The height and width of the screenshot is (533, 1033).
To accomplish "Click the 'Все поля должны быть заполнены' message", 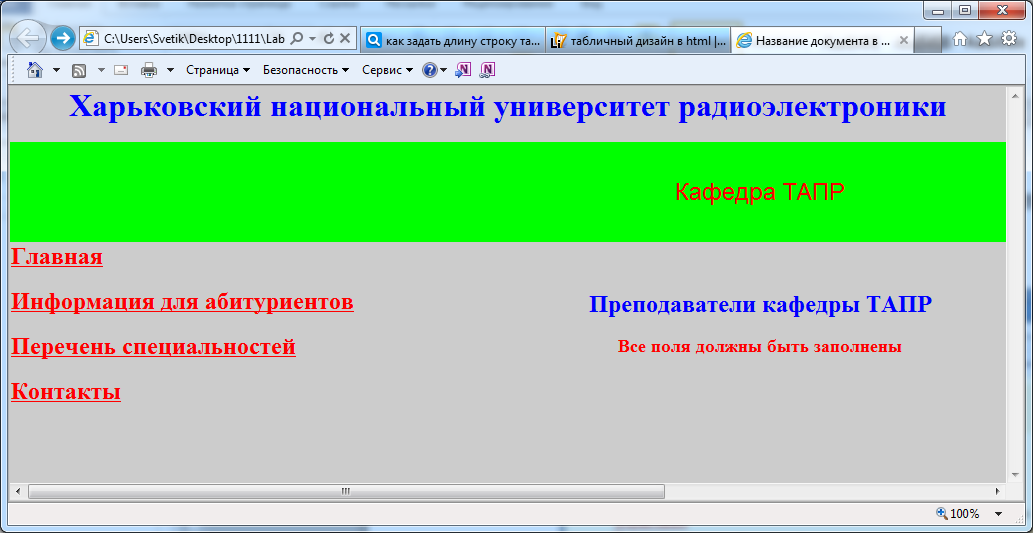I will pos(760,347).
